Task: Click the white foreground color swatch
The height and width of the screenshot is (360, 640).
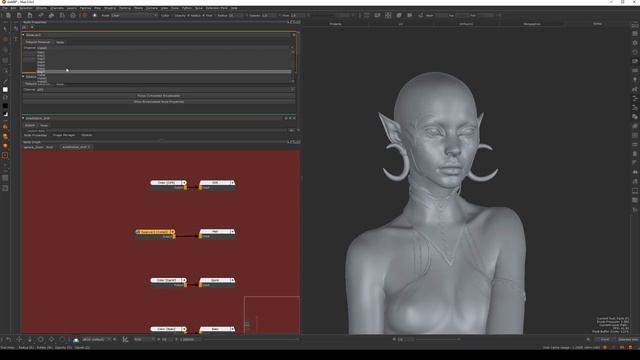Action: [x=5, y=89]
